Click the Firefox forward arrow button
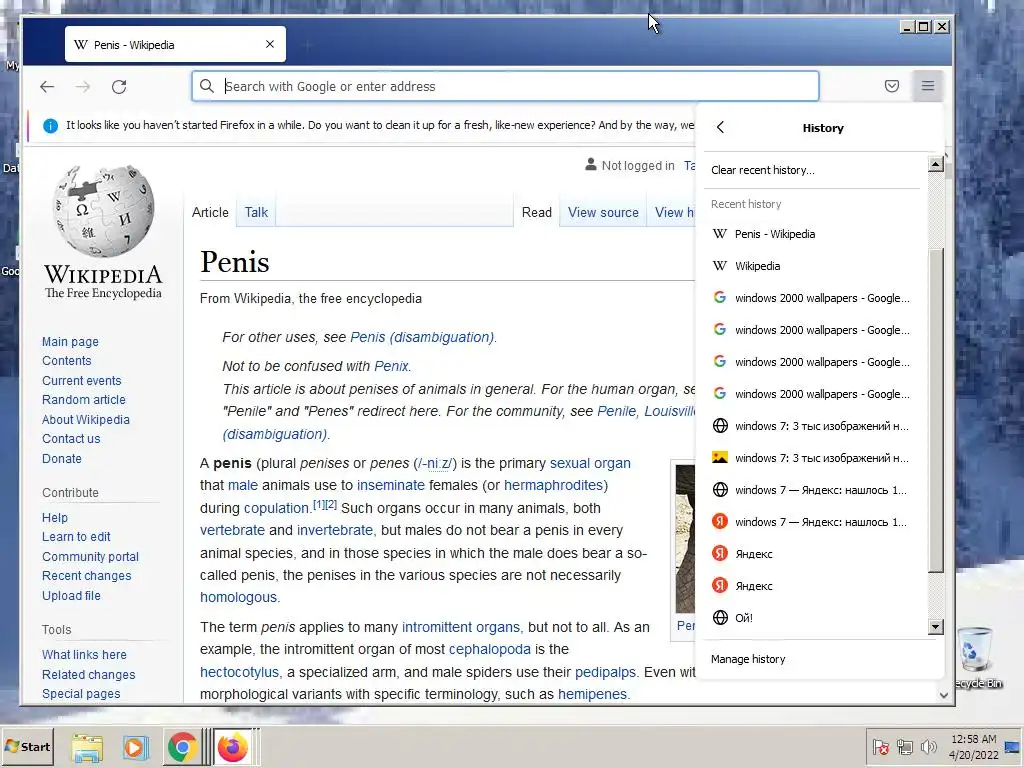The height and width of the screenshot is (768, 1024). tap(83, 86)
